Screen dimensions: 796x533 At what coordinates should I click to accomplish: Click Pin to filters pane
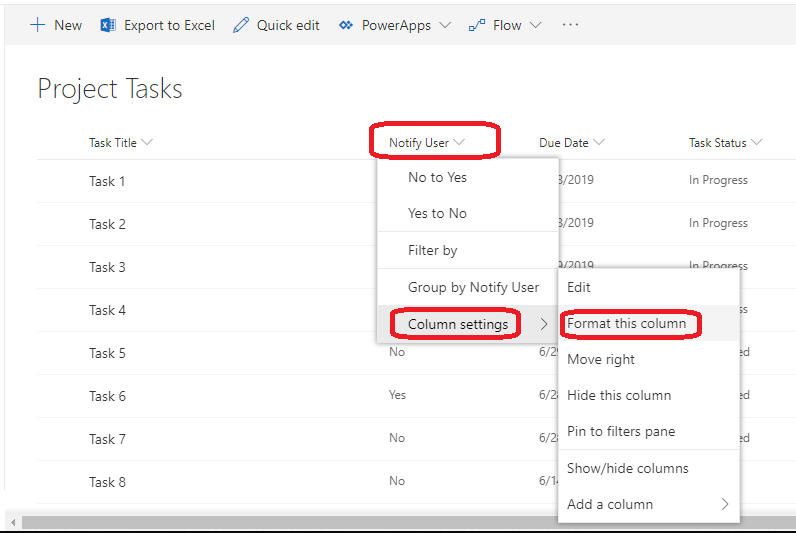point(621,431)
